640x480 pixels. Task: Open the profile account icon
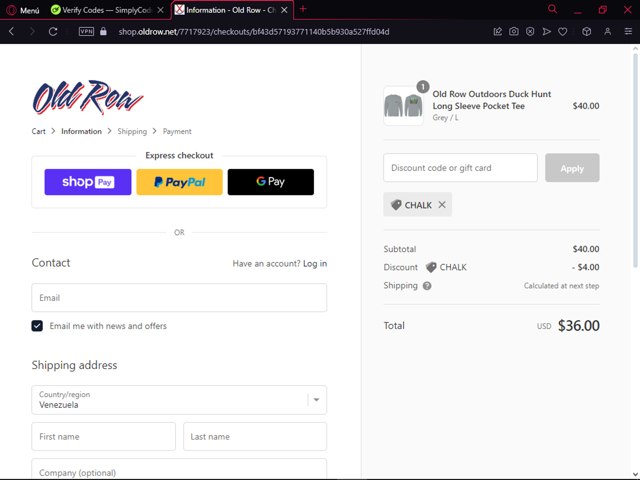click(608, 31)
